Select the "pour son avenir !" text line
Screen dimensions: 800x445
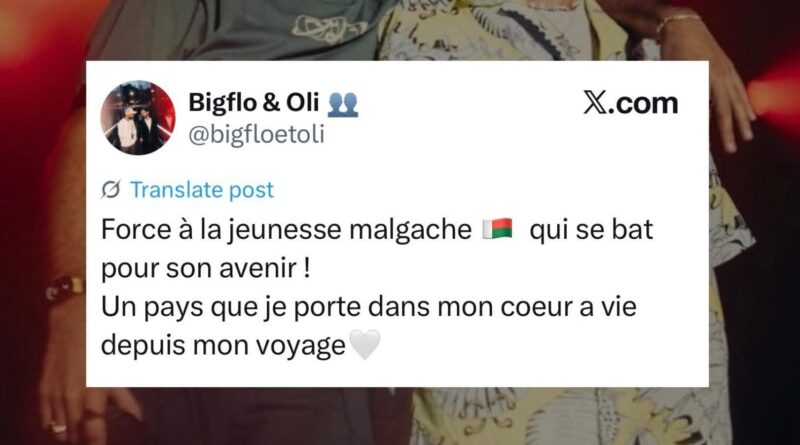click(x=206, y=268)
